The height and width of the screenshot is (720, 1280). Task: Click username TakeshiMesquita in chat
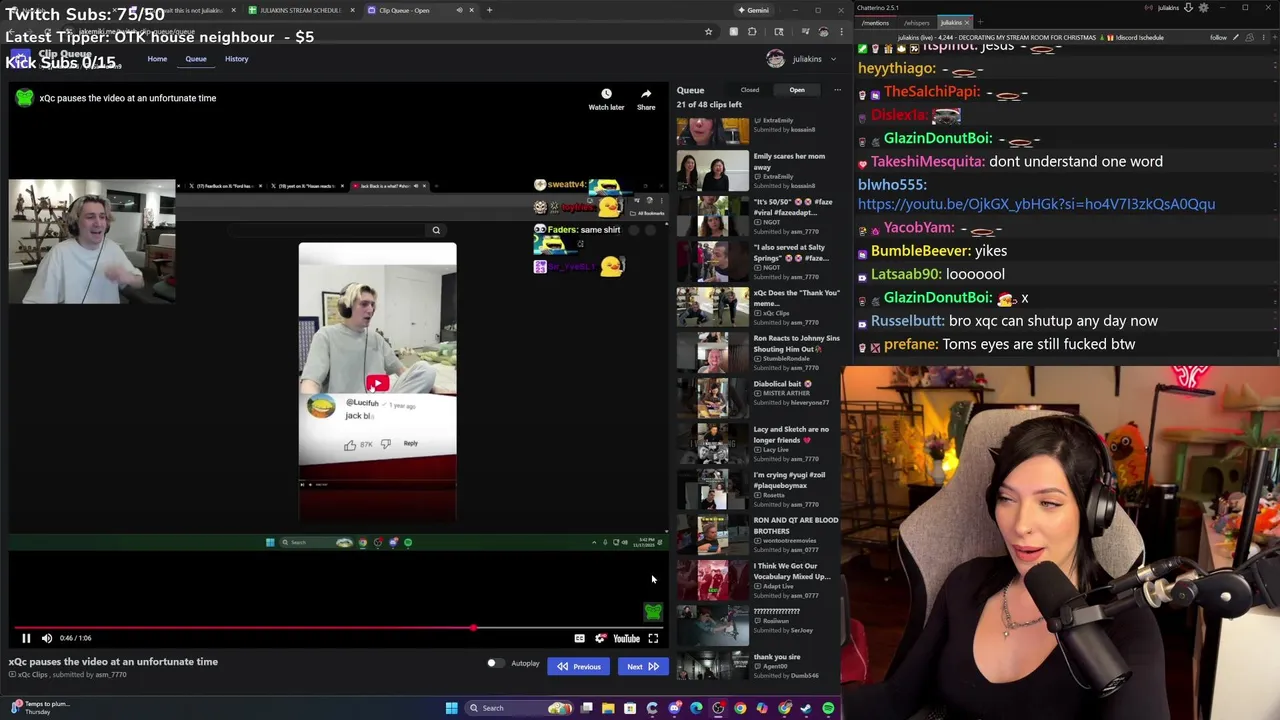tap(927, 161)
